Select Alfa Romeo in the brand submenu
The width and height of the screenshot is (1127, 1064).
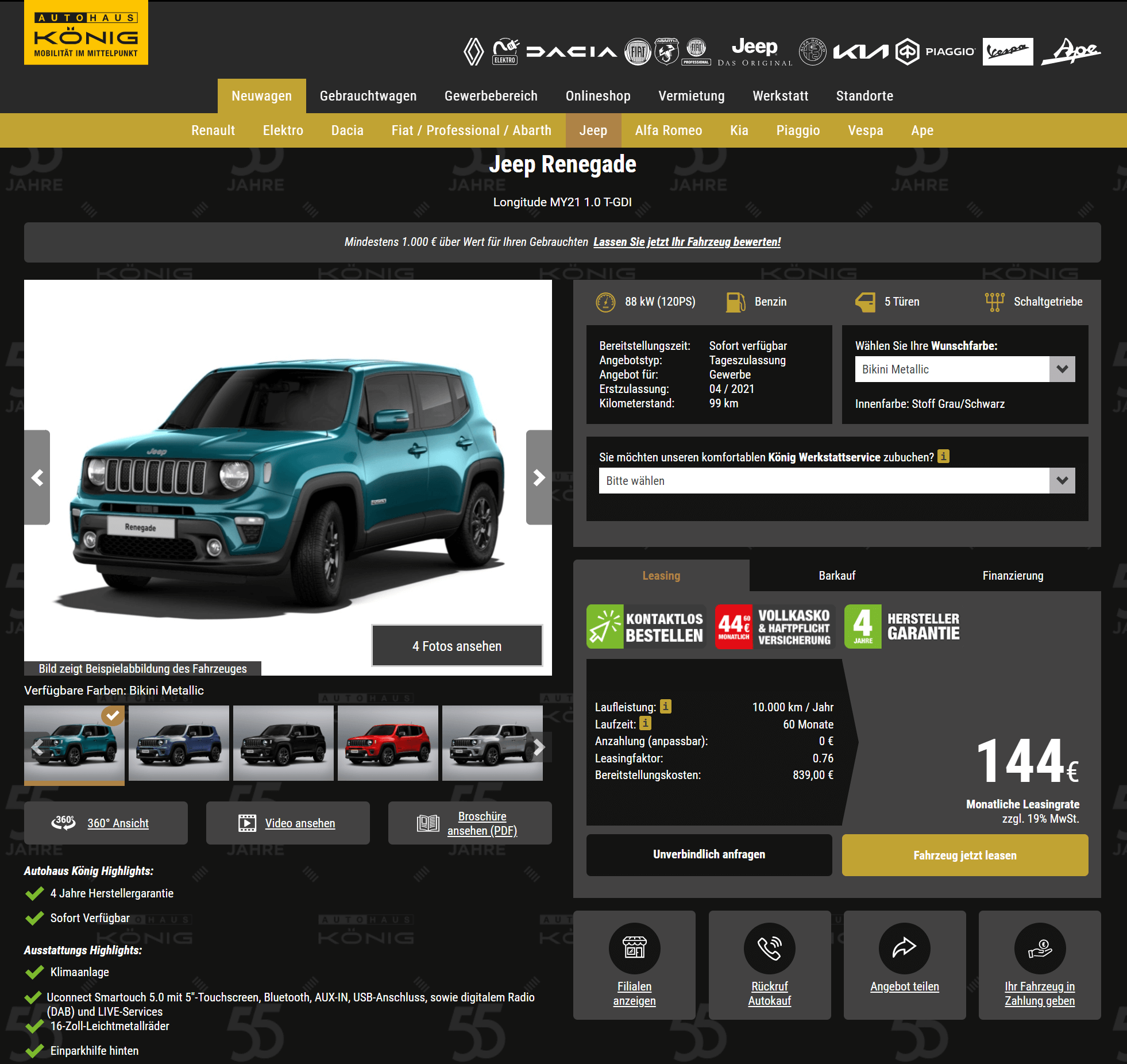click(x=669, y=130)
